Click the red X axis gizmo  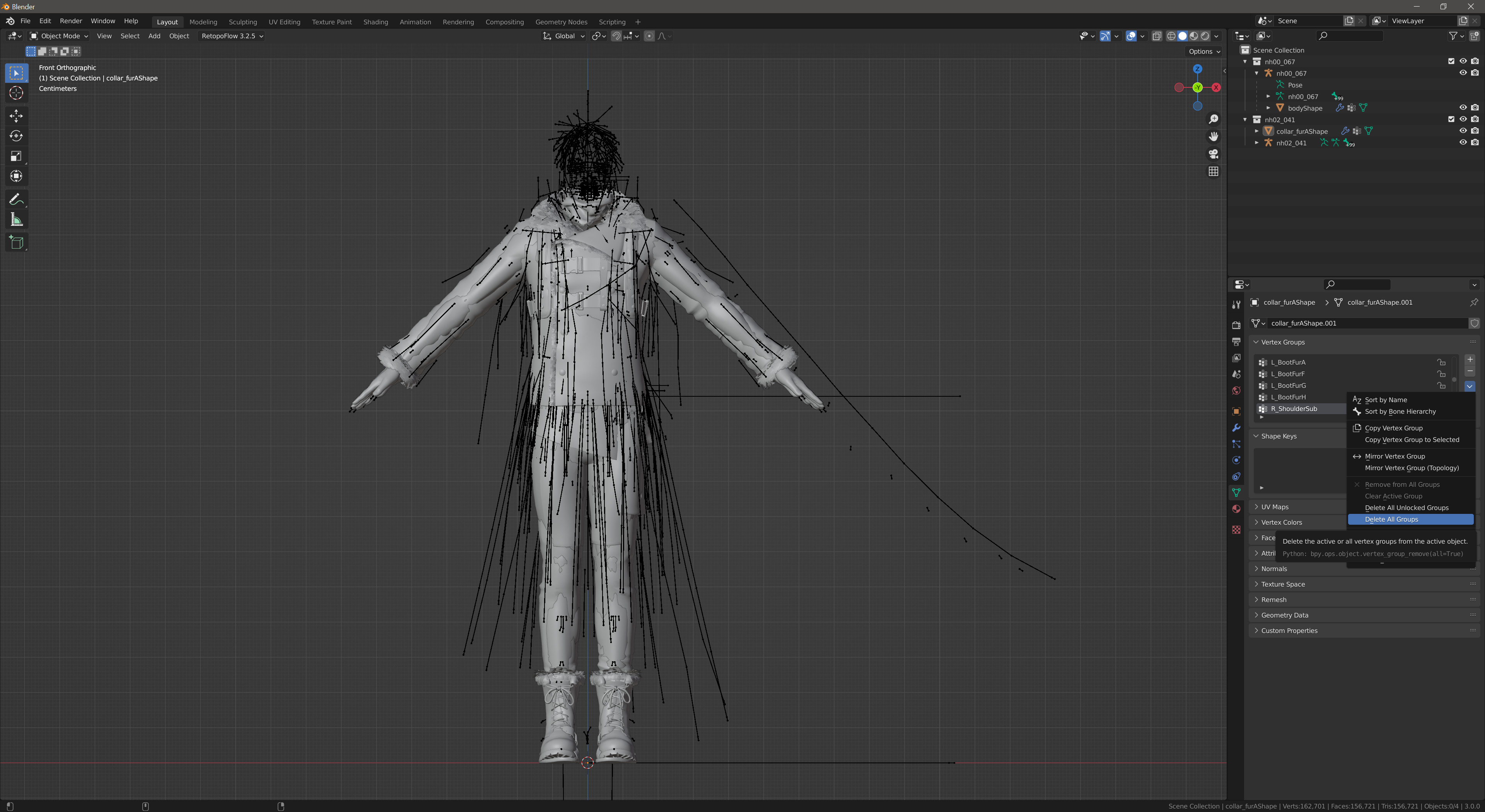tap(1216, 88)
